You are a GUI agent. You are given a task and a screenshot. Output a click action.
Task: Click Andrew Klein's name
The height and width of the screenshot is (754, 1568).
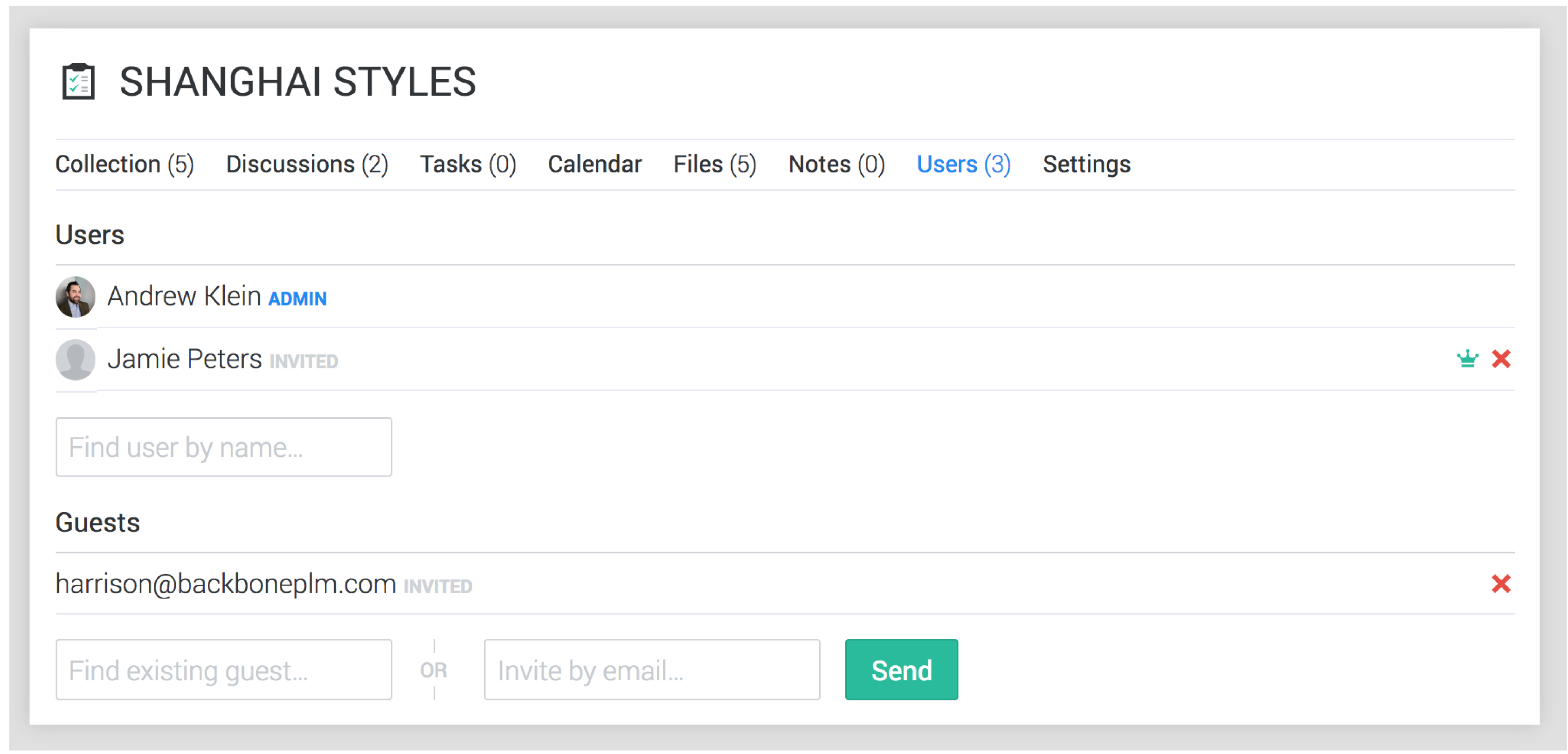tap(184, 297)
